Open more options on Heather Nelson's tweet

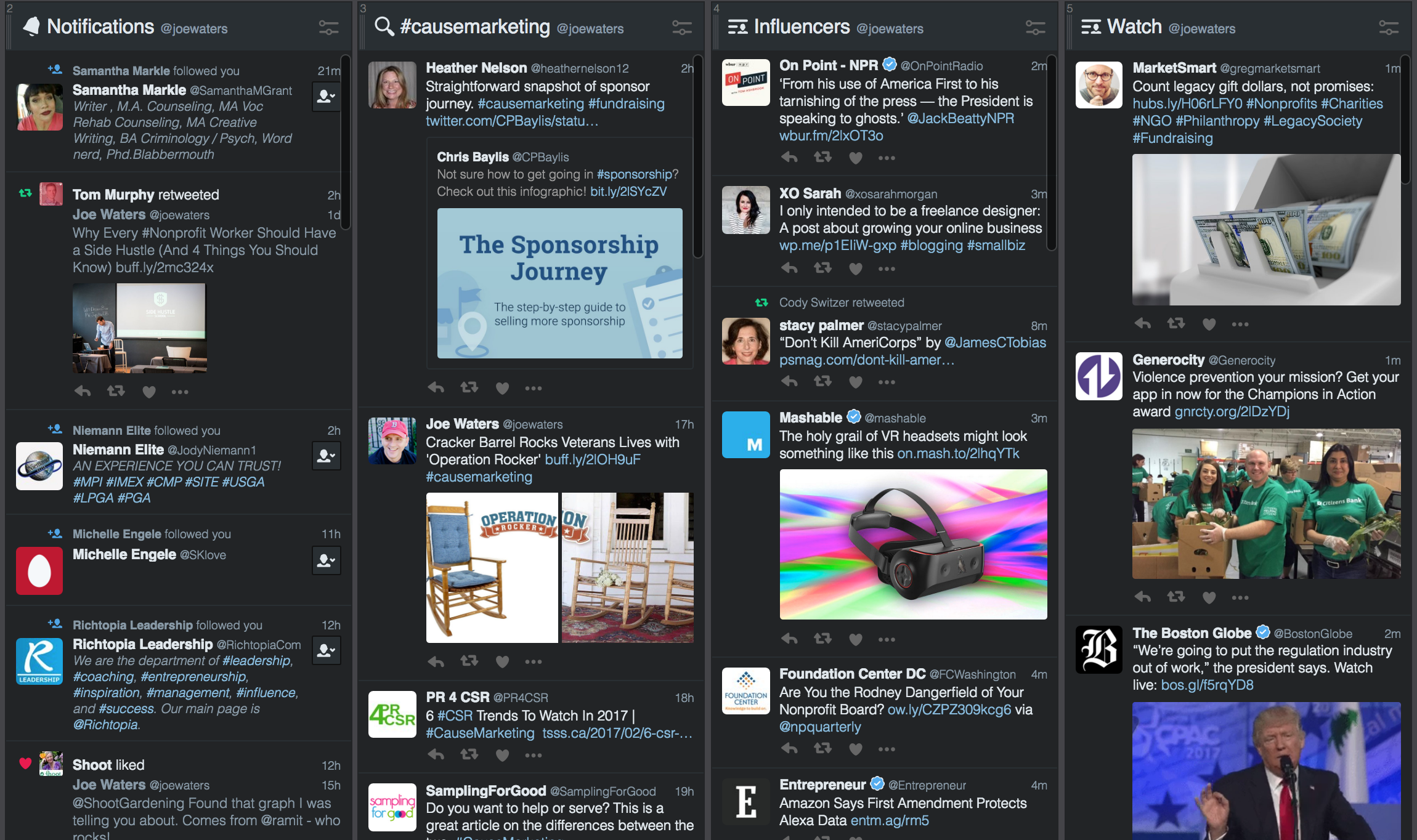534,388
